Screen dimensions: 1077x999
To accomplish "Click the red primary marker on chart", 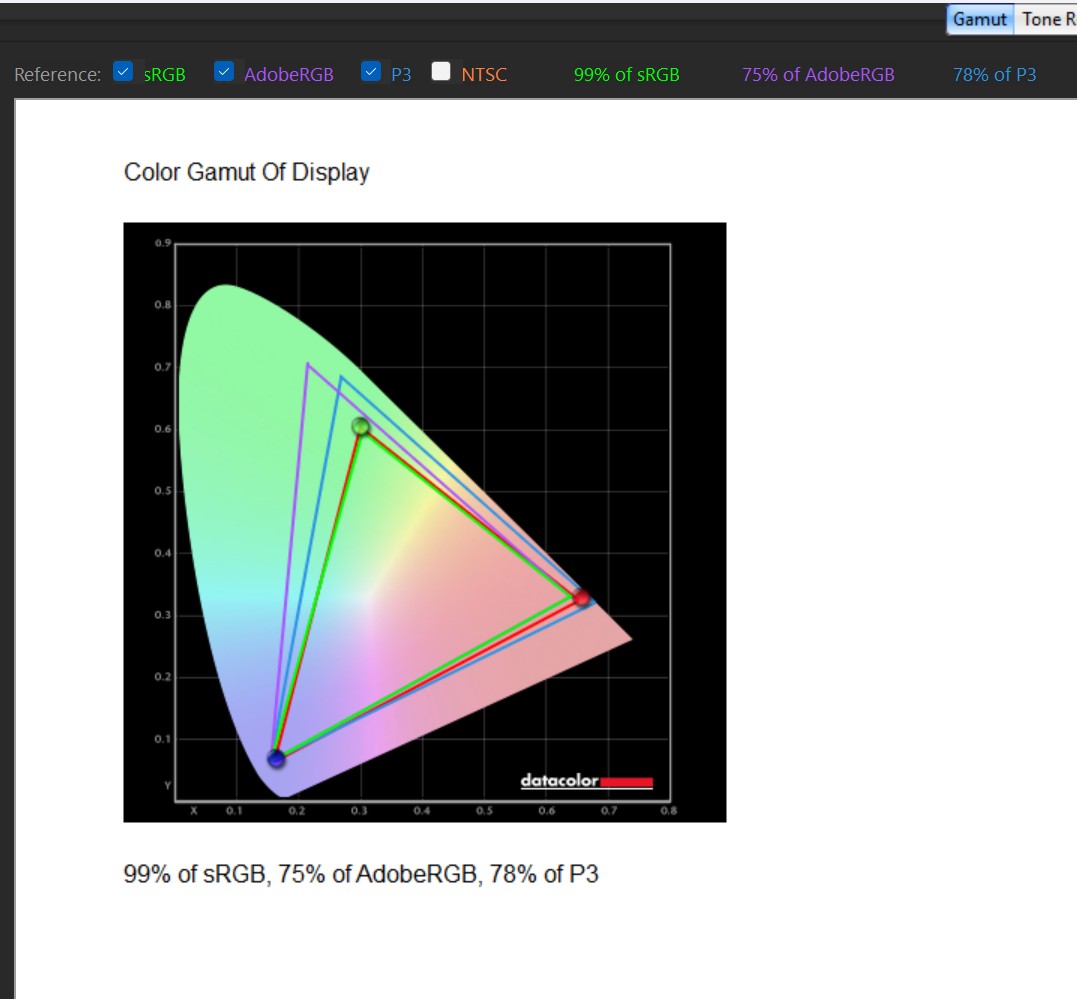I will (581, 598).
